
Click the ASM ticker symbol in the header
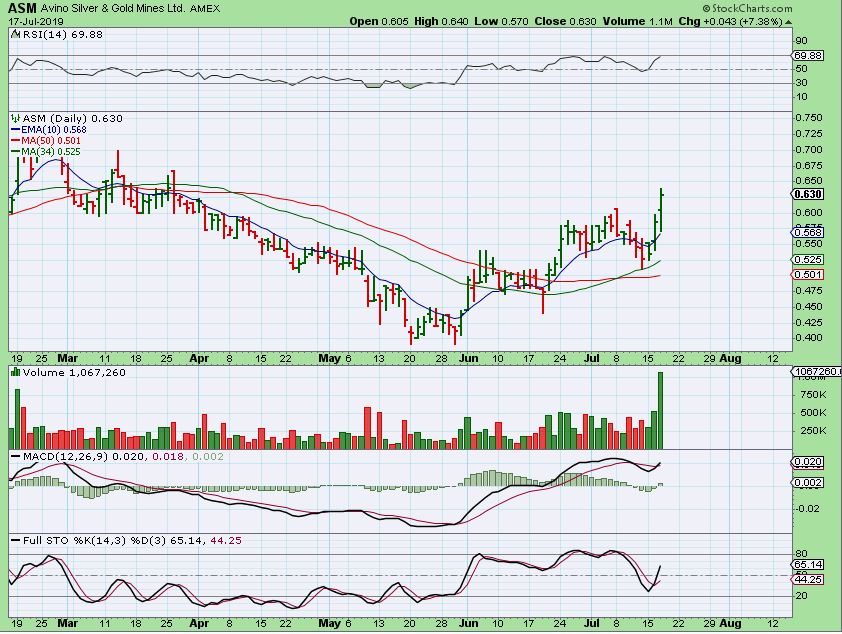[x=24, y=8]
